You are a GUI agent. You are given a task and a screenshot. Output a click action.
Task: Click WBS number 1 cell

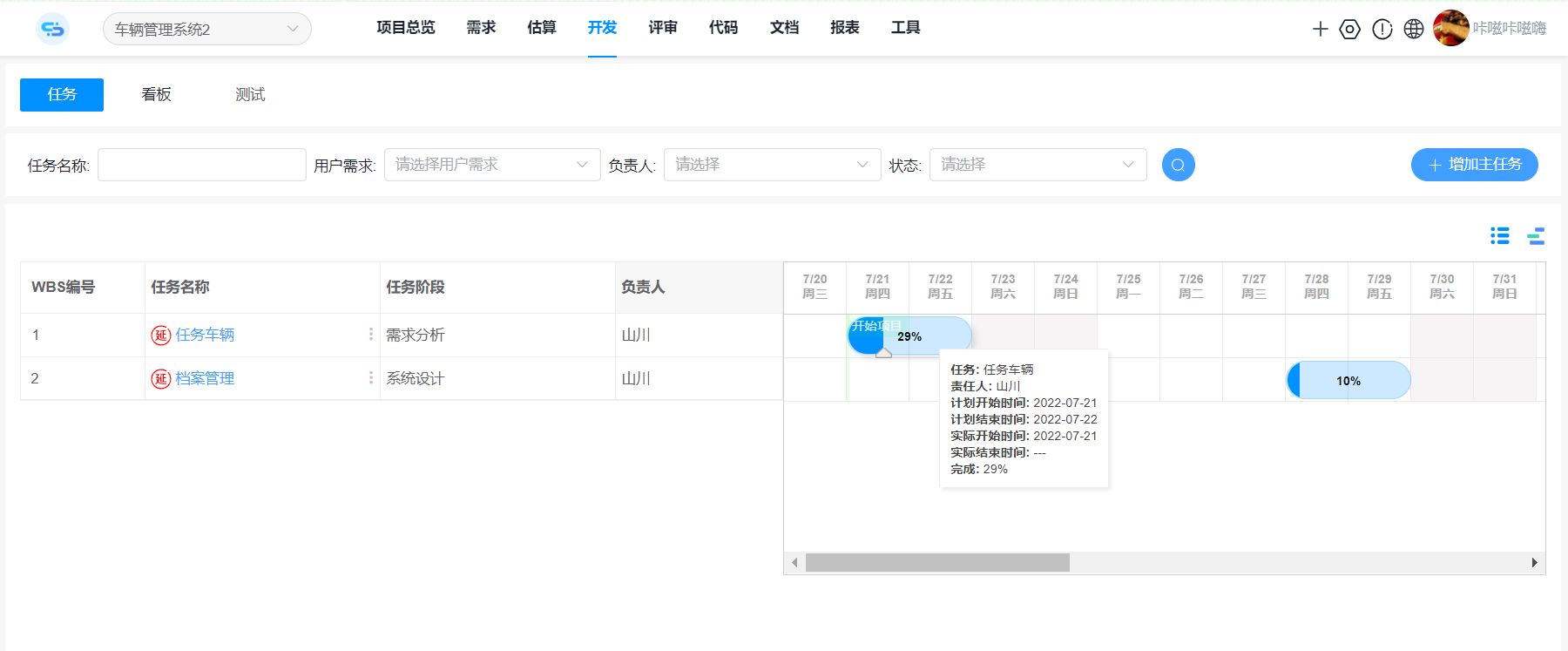83,336
